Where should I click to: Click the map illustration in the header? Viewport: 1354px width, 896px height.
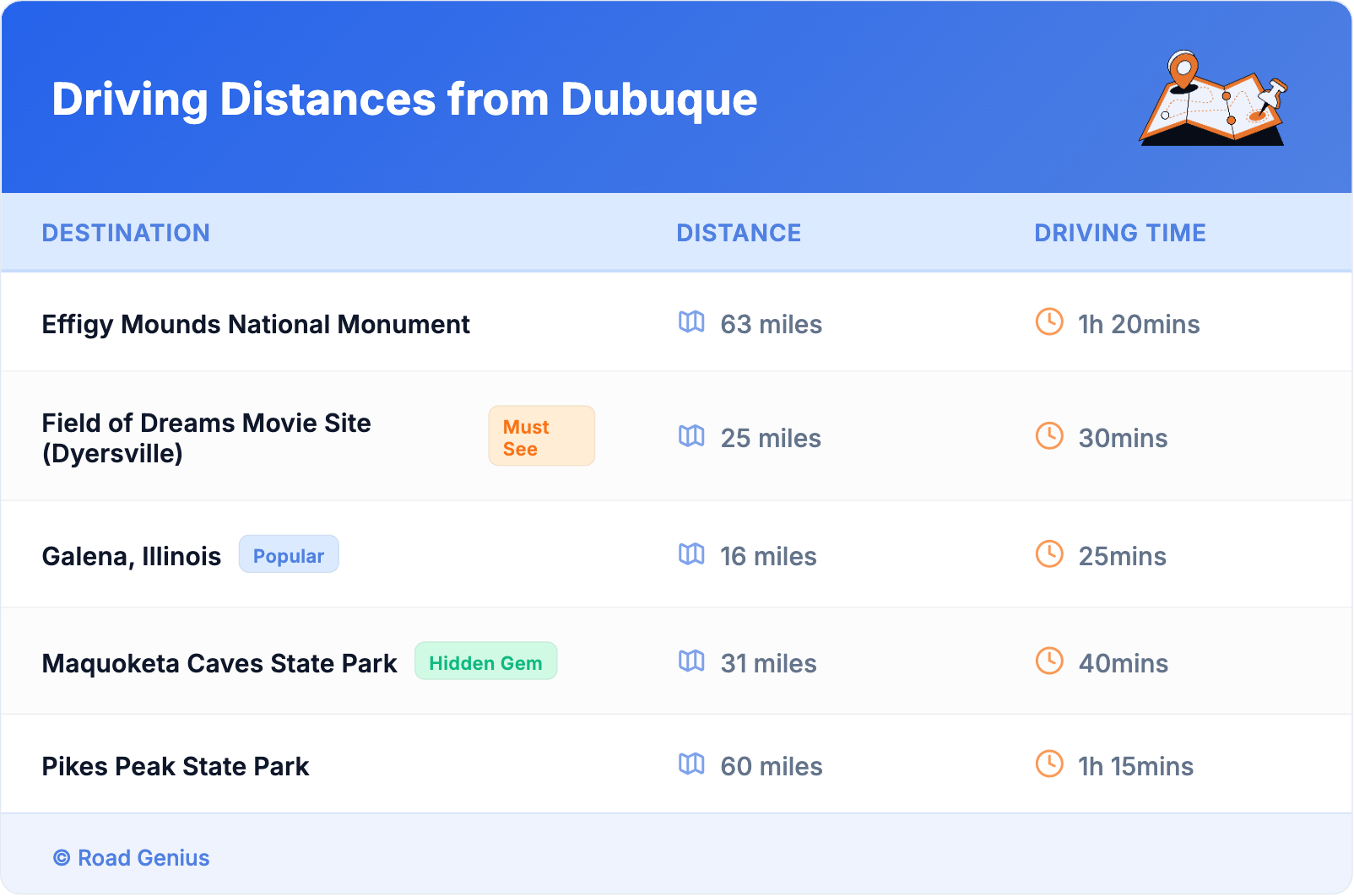tap(1213, 99)
